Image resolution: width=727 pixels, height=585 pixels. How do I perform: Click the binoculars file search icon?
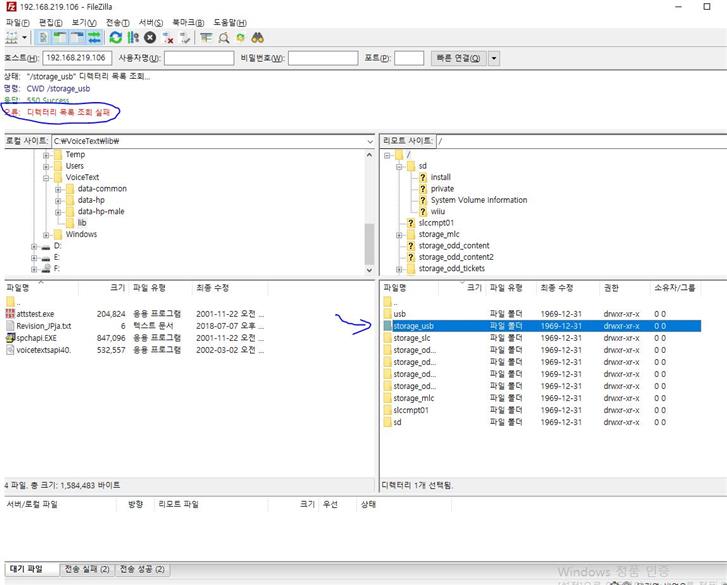tap(257, 38)
